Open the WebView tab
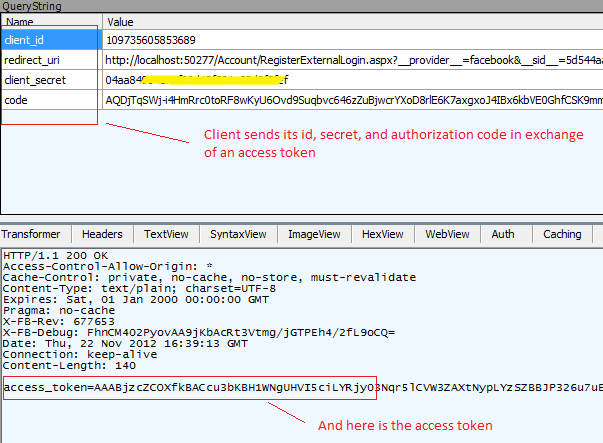Viewport: 603px width, 443px height. 447,234
